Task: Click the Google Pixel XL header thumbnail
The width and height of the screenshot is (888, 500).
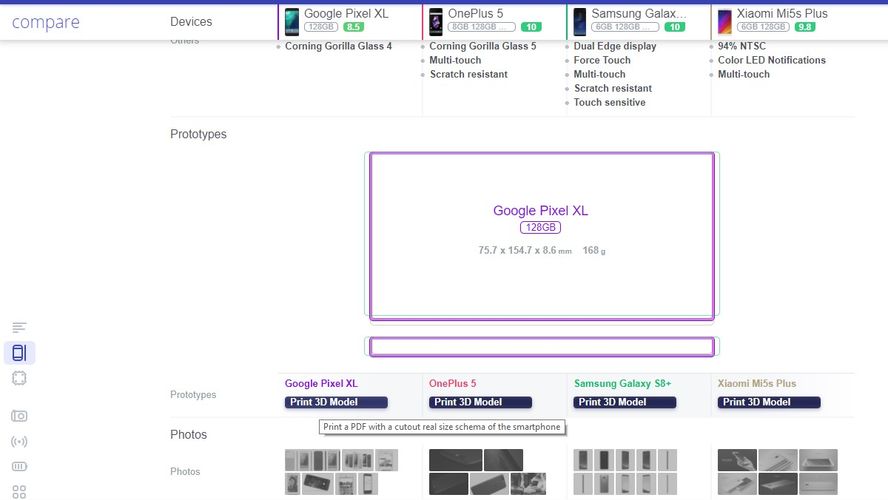Action: pyautogui.click(x=292, y=21)
